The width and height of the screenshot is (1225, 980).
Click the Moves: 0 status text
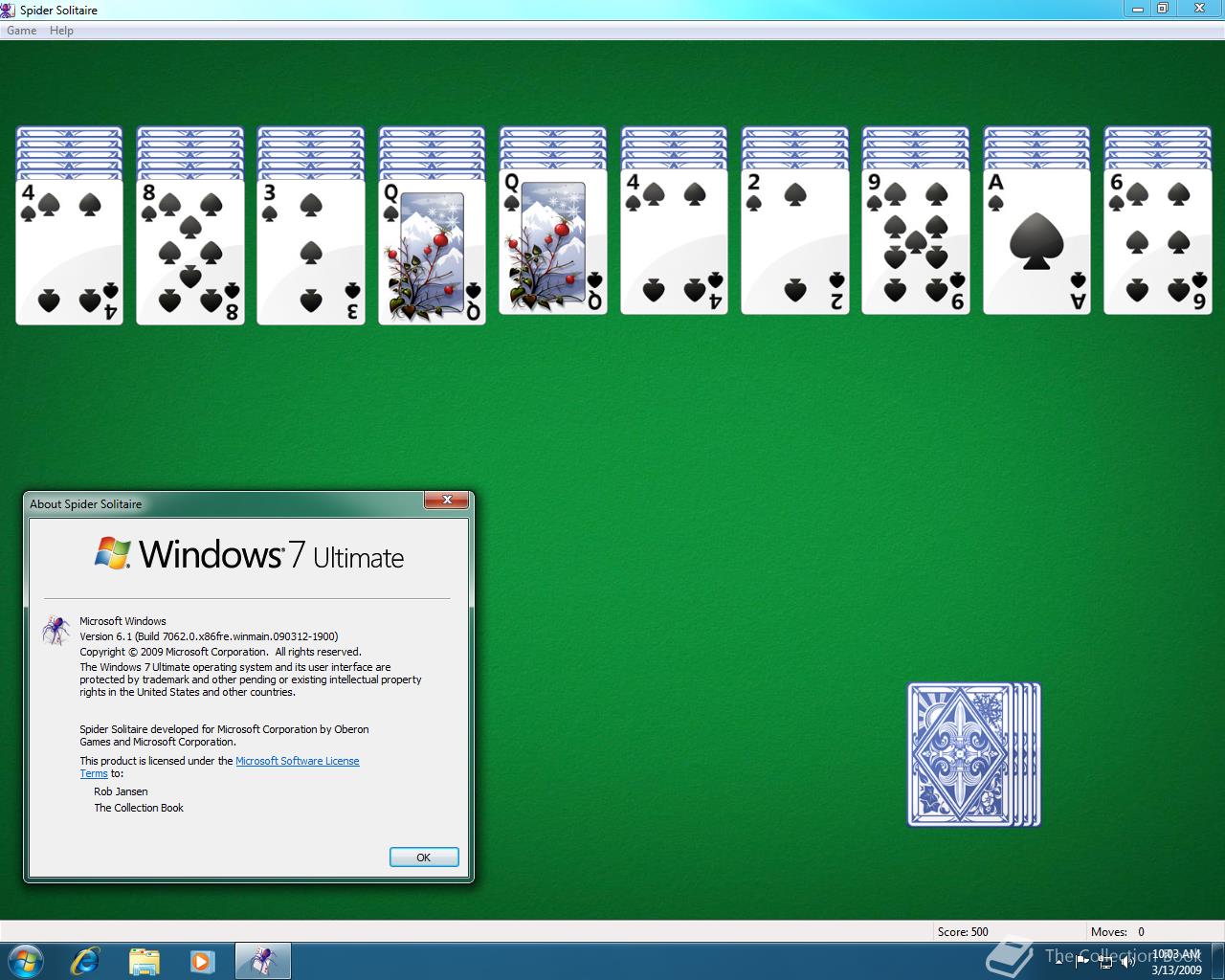(x=1117, y=931)
